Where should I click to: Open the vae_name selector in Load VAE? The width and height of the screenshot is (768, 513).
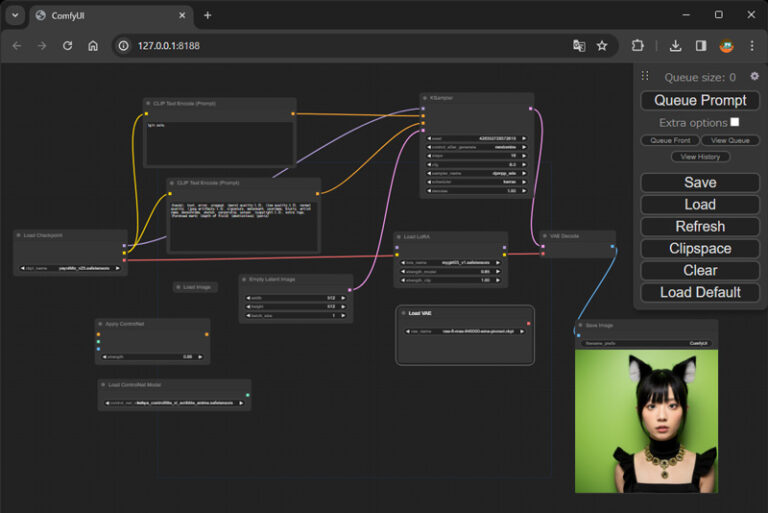(x=464, y=331)
